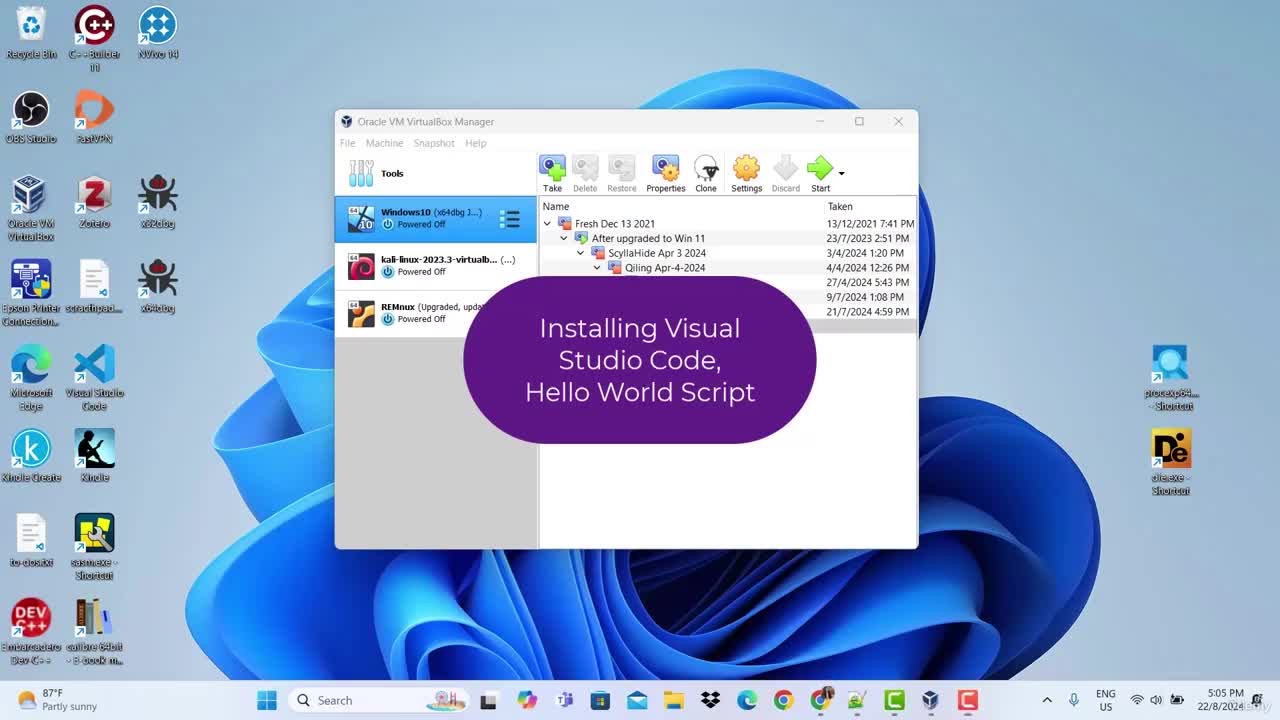Viewport: 1280px width, 720px height.
Task: Open the Oracle VM VirtualBox desktop shortcut
Action: coord(31,208)
